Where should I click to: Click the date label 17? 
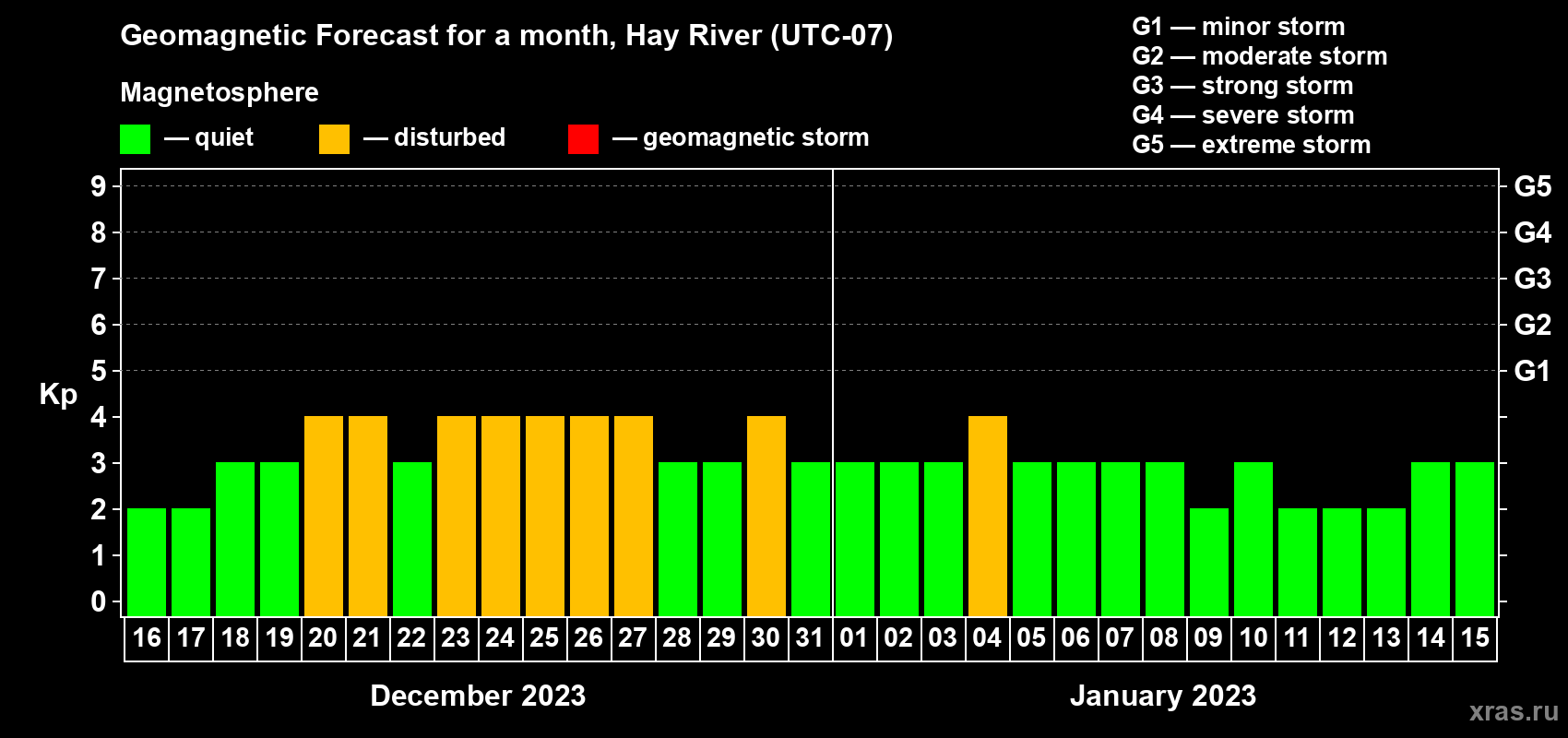pos(191,637)
